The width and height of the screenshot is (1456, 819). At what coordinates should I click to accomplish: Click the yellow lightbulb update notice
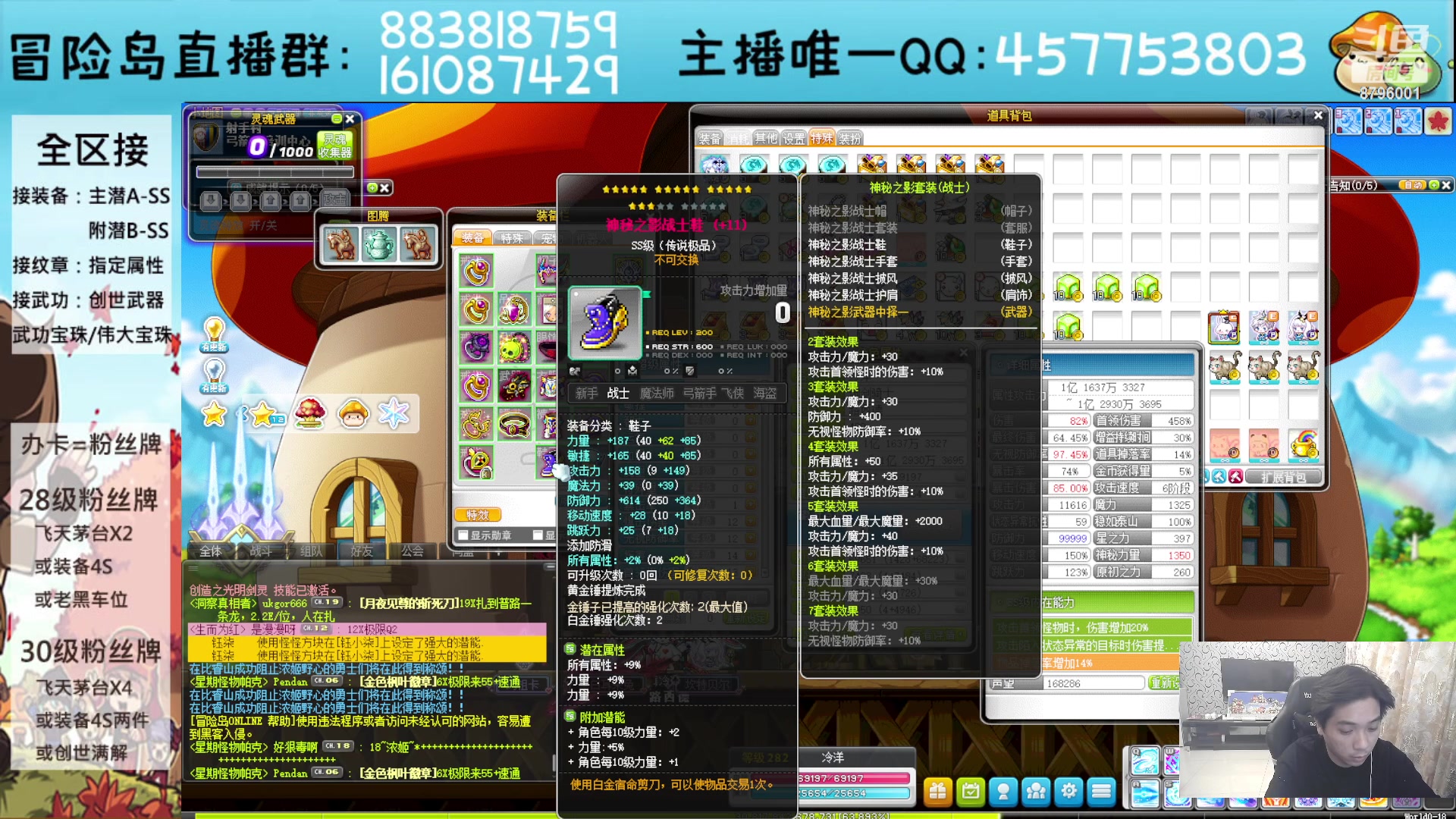click(x=215, y=334)
